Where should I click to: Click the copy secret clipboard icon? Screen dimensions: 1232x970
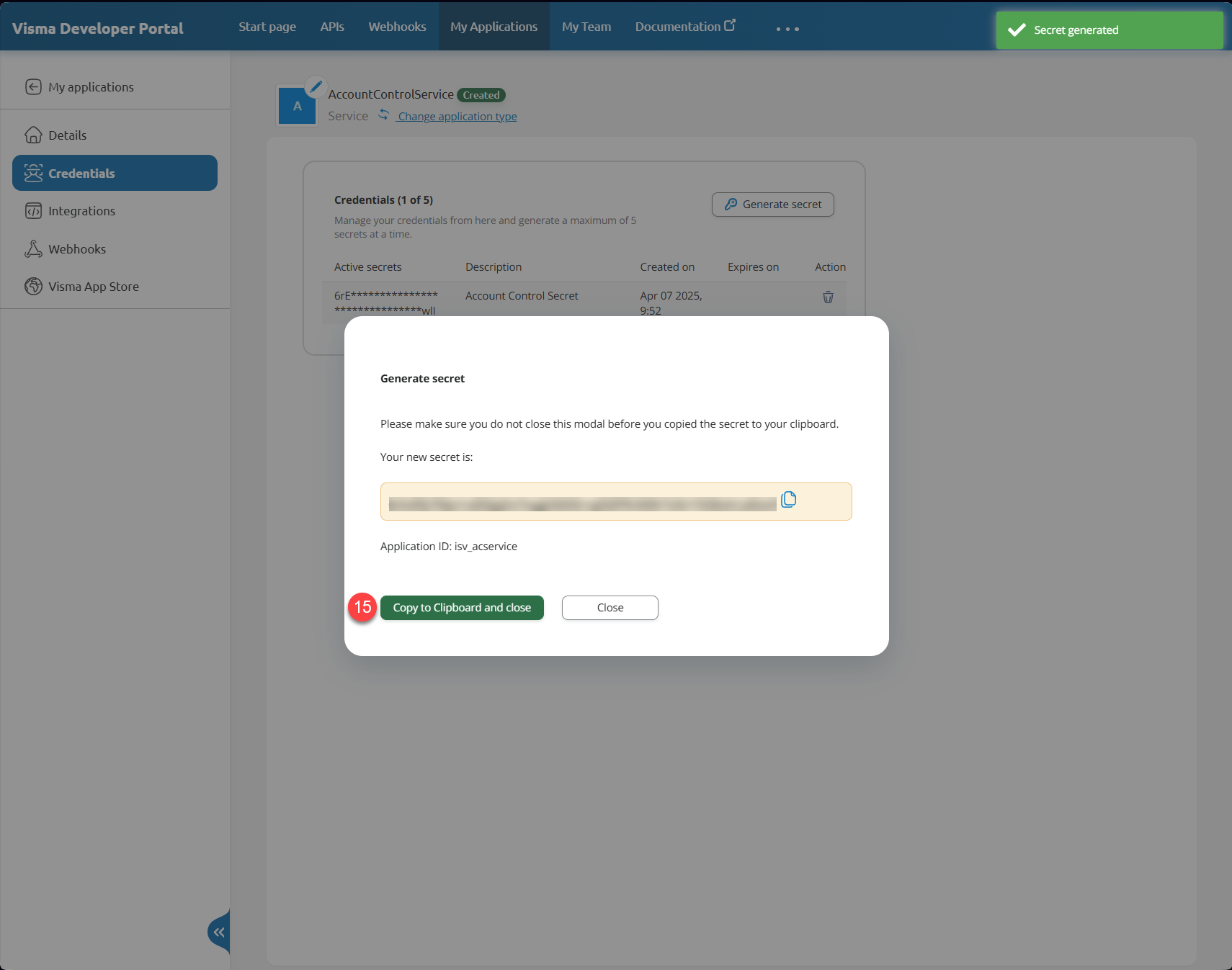pos(788,500)
